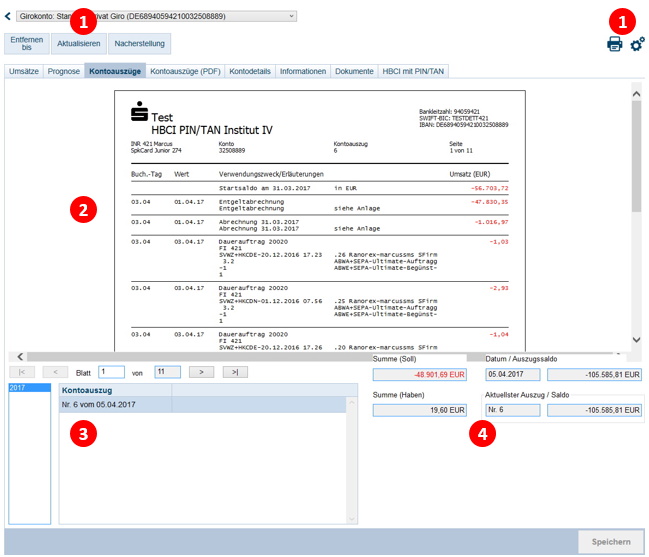
Task: Click the back arrow beside account selector
Action: [9, 16]
